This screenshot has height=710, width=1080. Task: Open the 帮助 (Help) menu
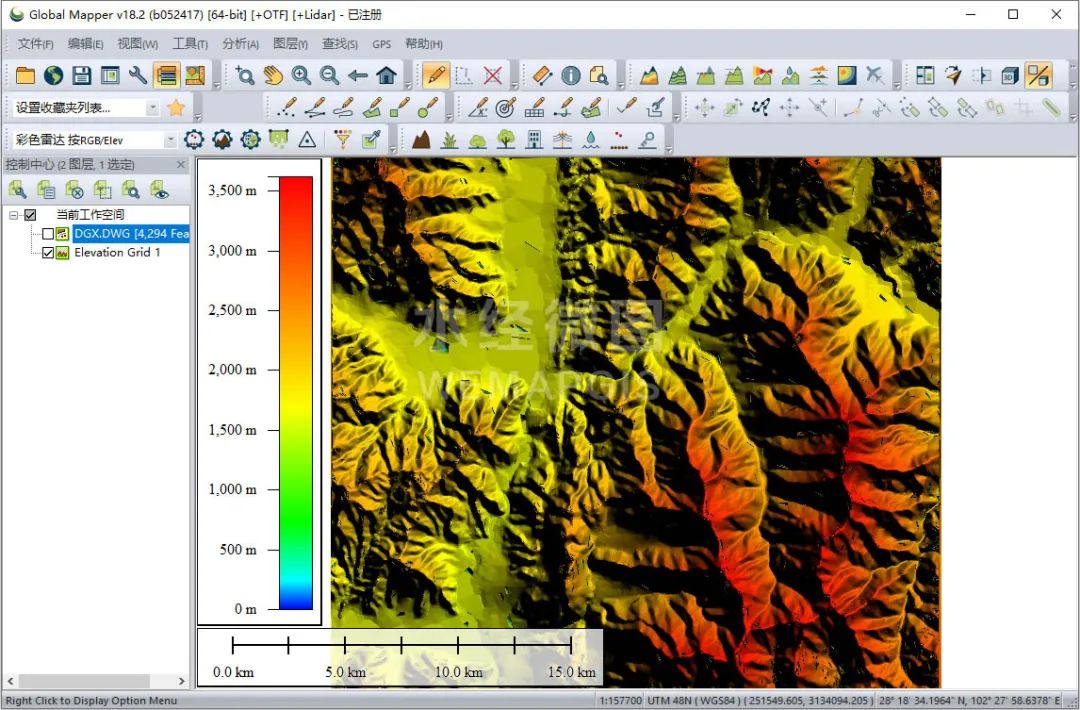point(424,44)
